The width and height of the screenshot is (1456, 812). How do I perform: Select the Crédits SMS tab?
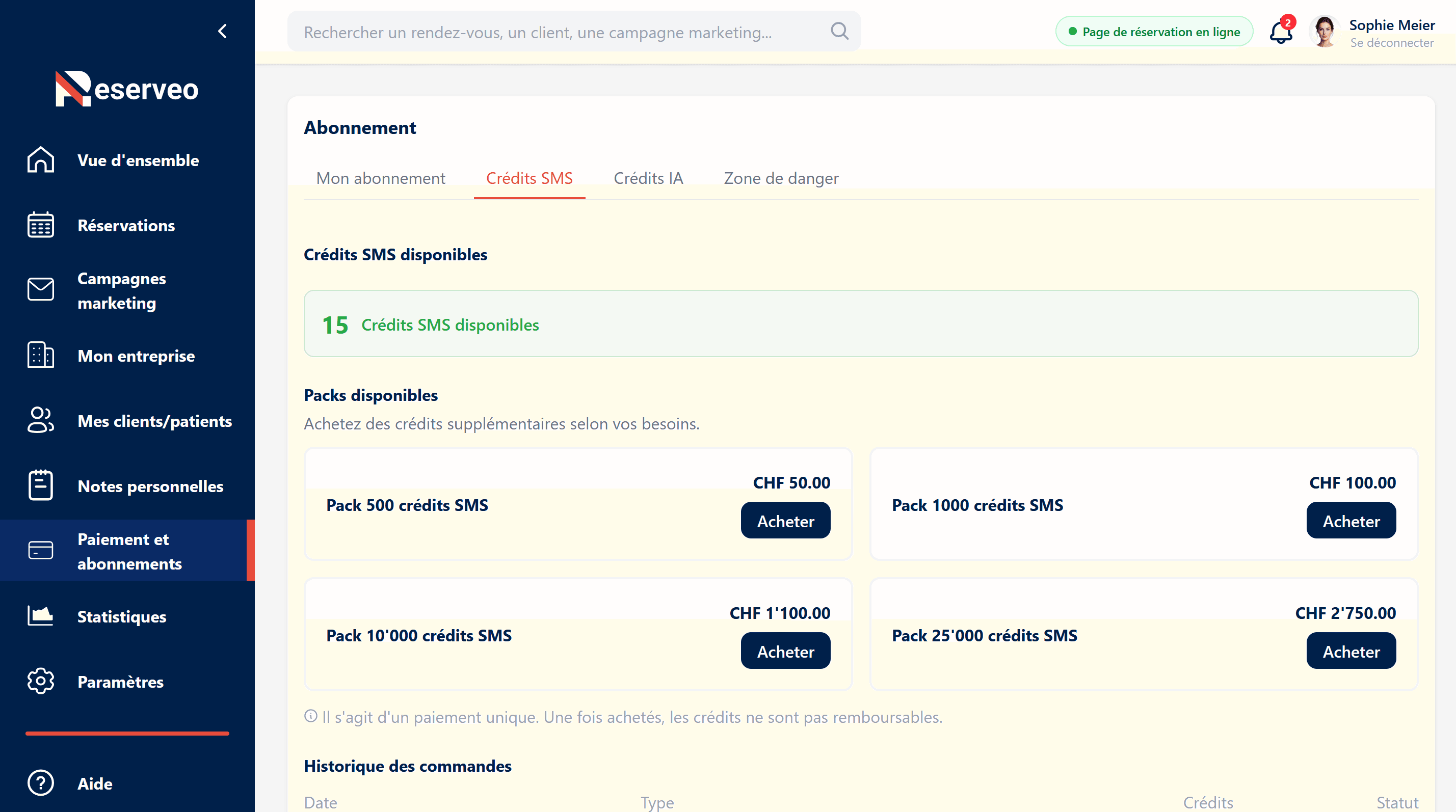click(529, 179)
